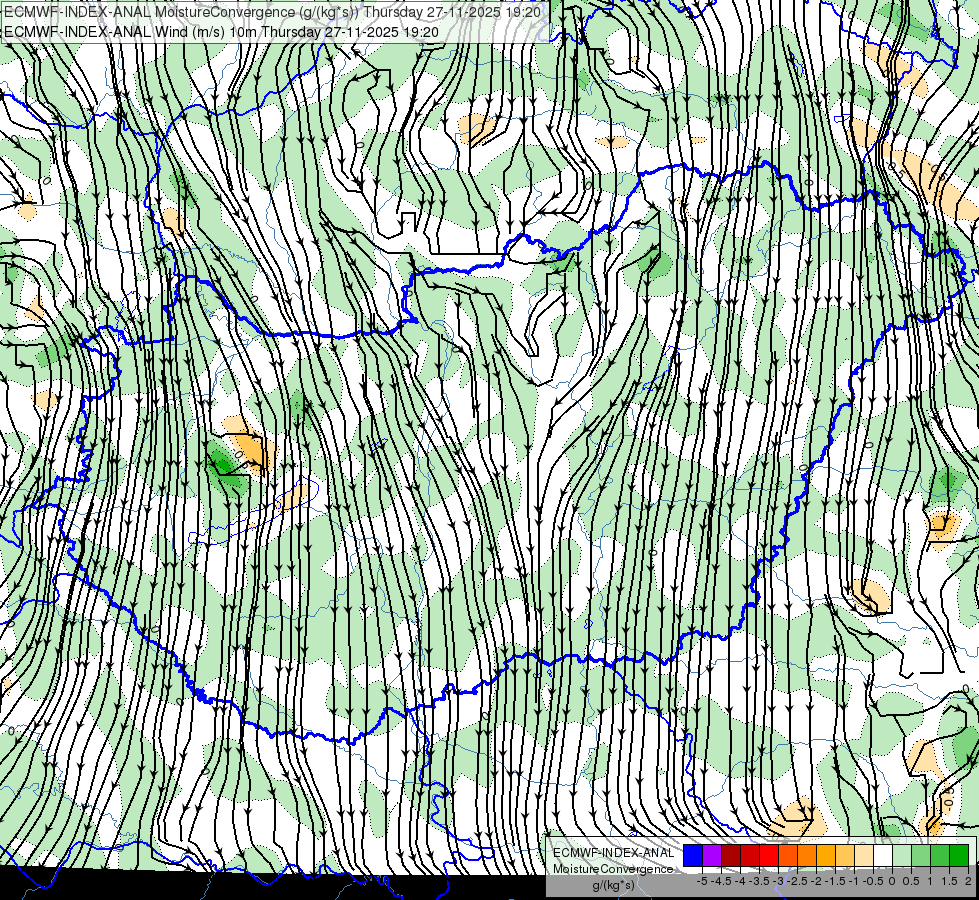Screen dimensions: 979x900
Task: Click the palest green legend swatch
Action: [x=902, y=856]
